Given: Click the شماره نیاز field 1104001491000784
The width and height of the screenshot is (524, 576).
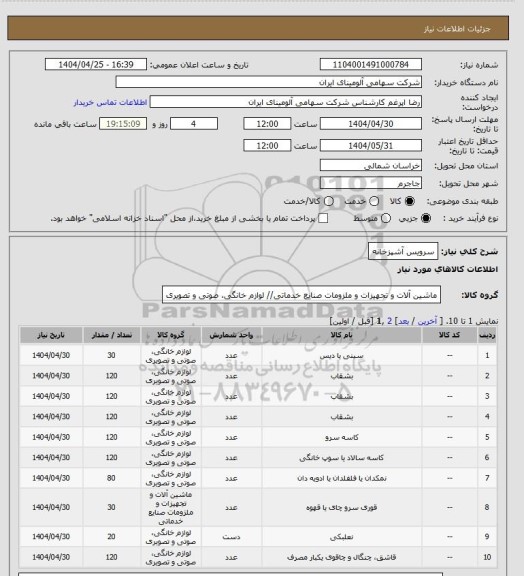Looking at the screenshot, I should [x=370, y=64].
